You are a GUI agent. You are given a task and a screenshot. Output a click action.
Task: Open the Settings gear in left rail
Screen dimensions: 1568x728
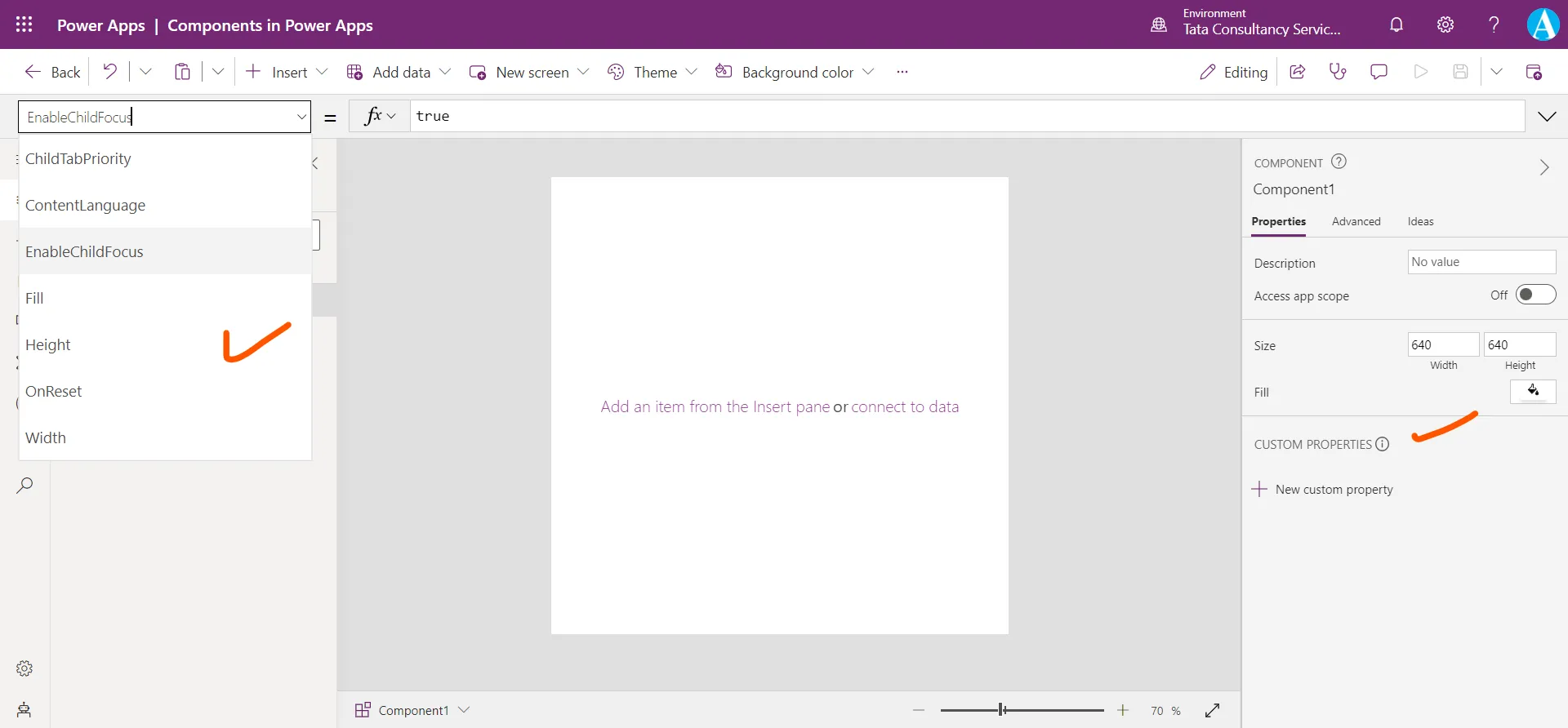[24, 668]
